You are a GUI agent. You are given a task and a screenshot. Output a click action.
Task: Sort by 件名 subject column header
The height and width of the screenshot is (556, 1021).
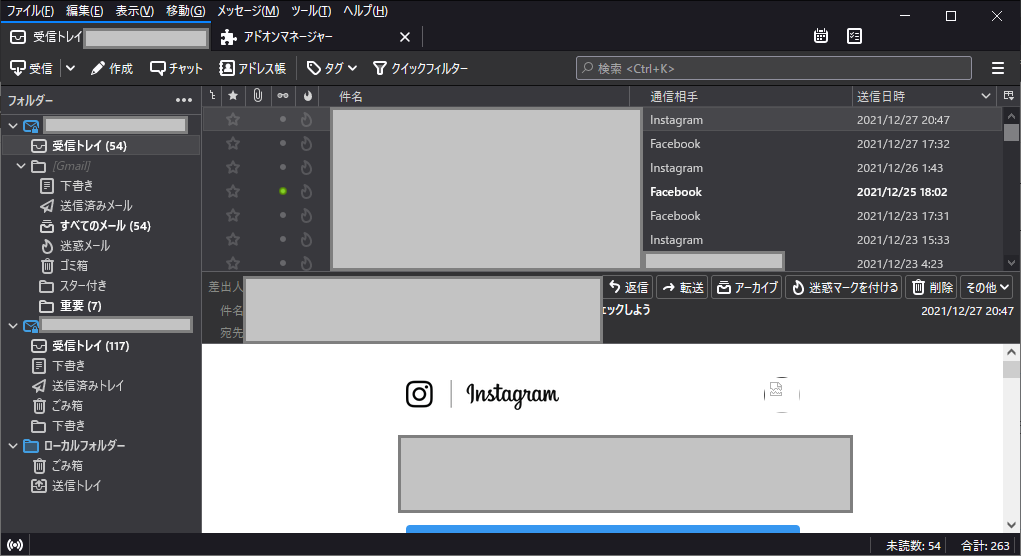[x=475, y=96]
